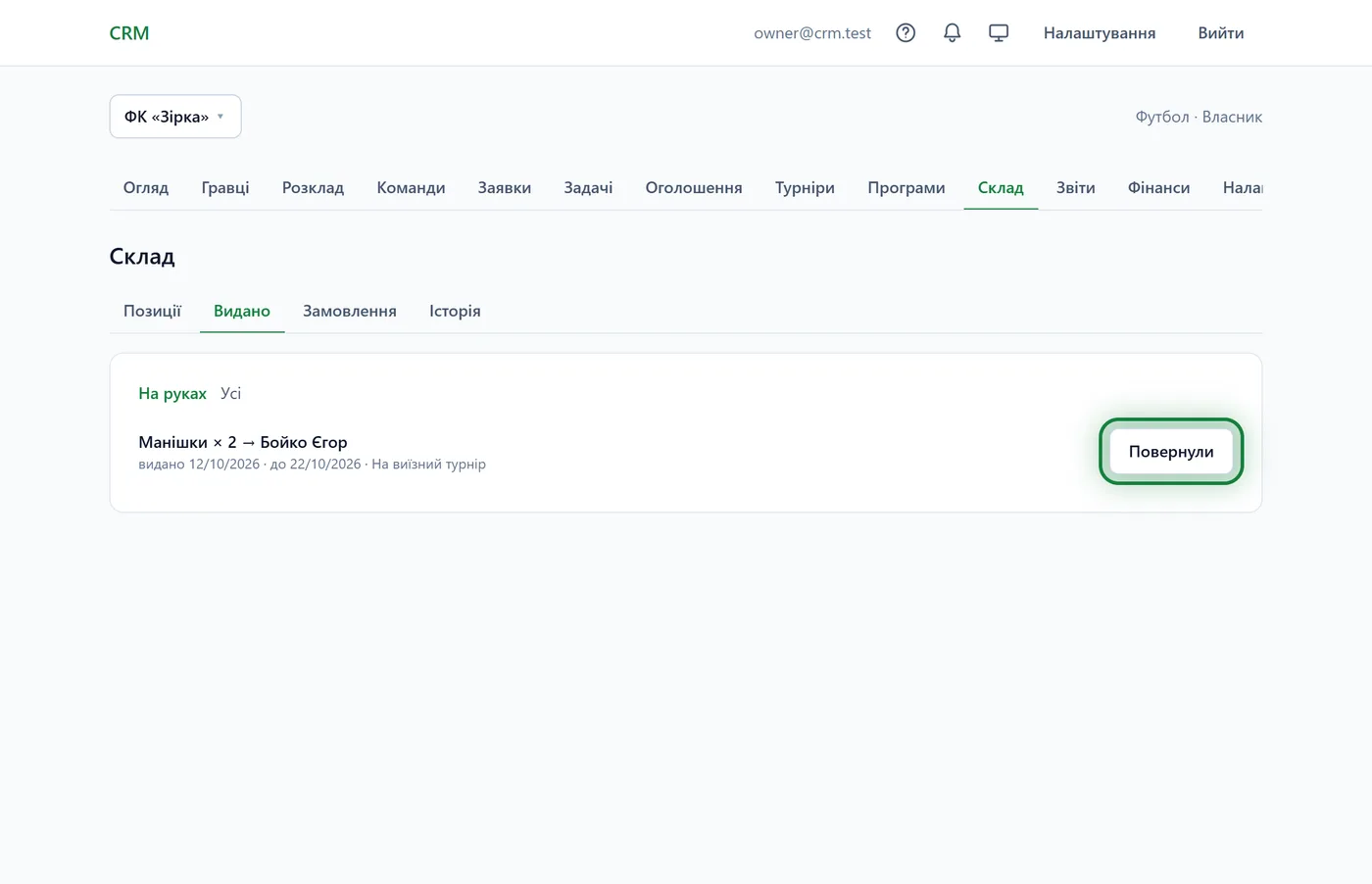
Task: Switch to the Розклад tab
Action: click(313, 187)
